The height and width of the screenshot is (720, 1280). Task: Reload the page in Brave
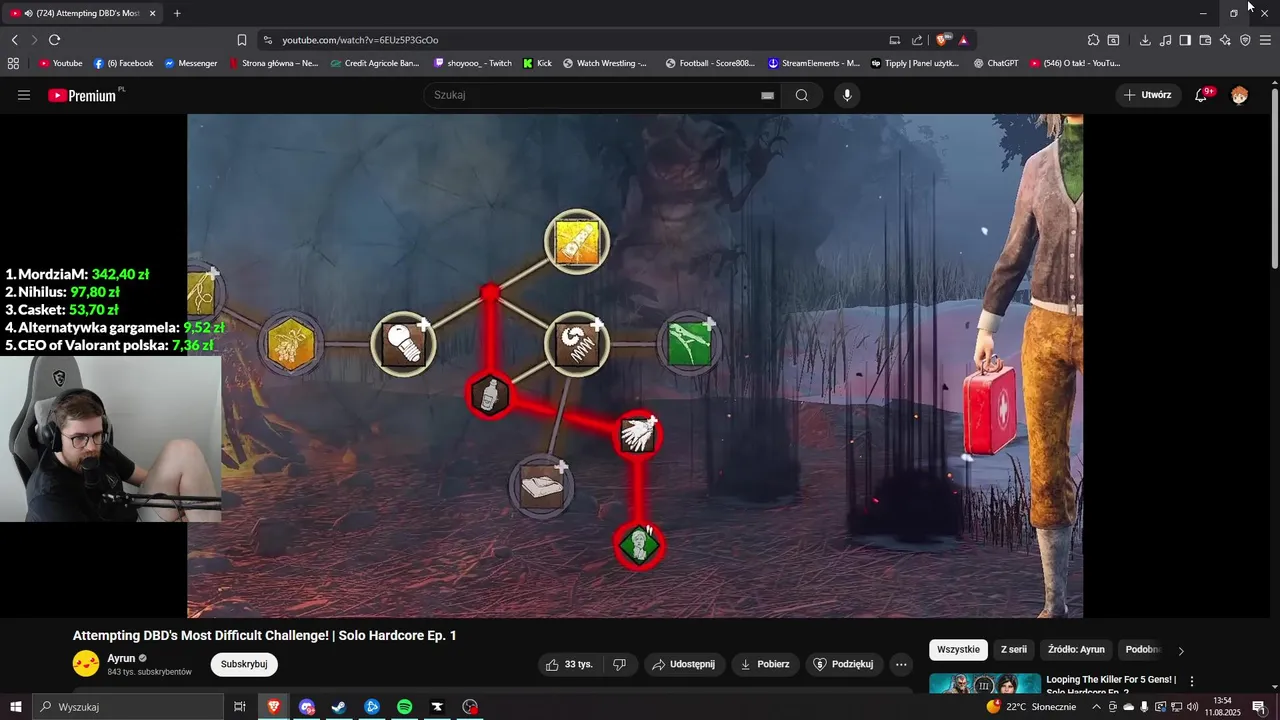click(54, 40)
